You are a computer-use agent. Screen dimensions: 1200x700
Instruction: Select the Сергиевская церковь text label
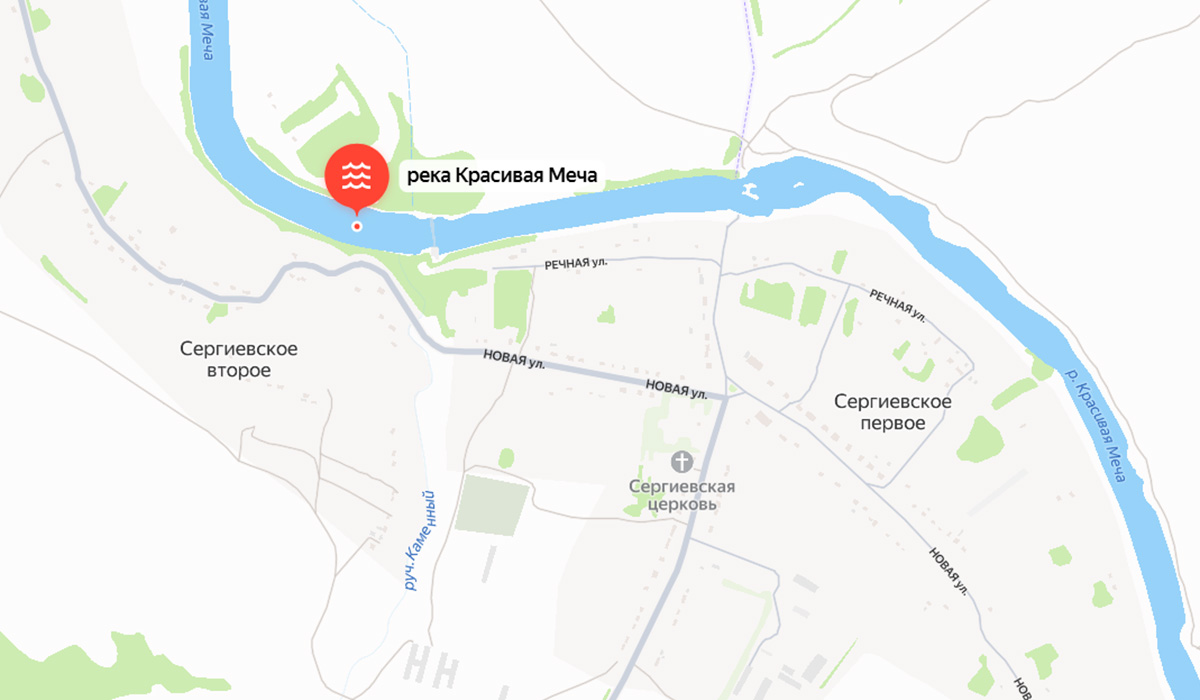(x=682, y=496)
